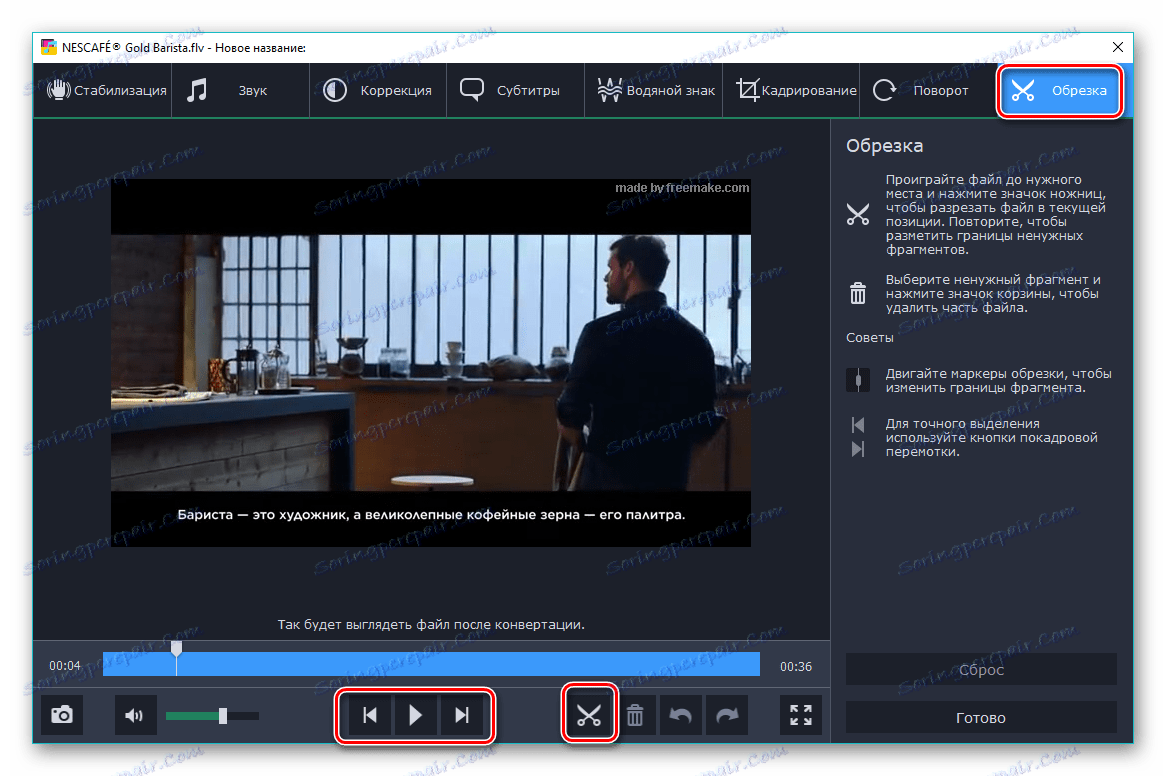The height and width of the screenshot is (776, 1166).
Task: Click the video preview frame
Action: [x=431, y=363]
